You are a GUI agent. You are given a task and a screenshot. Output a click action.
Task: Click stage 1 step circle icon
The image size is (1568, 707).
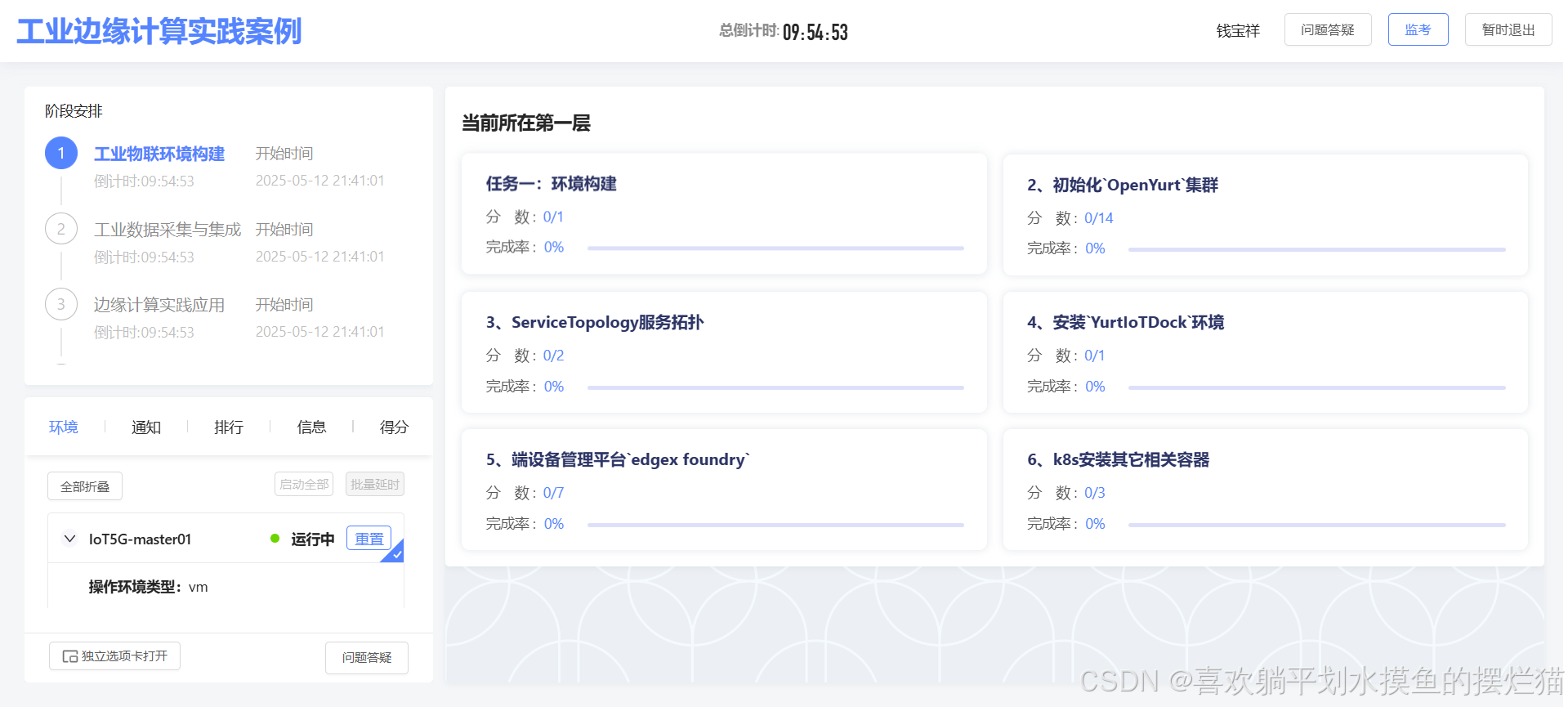click(61, 153)
